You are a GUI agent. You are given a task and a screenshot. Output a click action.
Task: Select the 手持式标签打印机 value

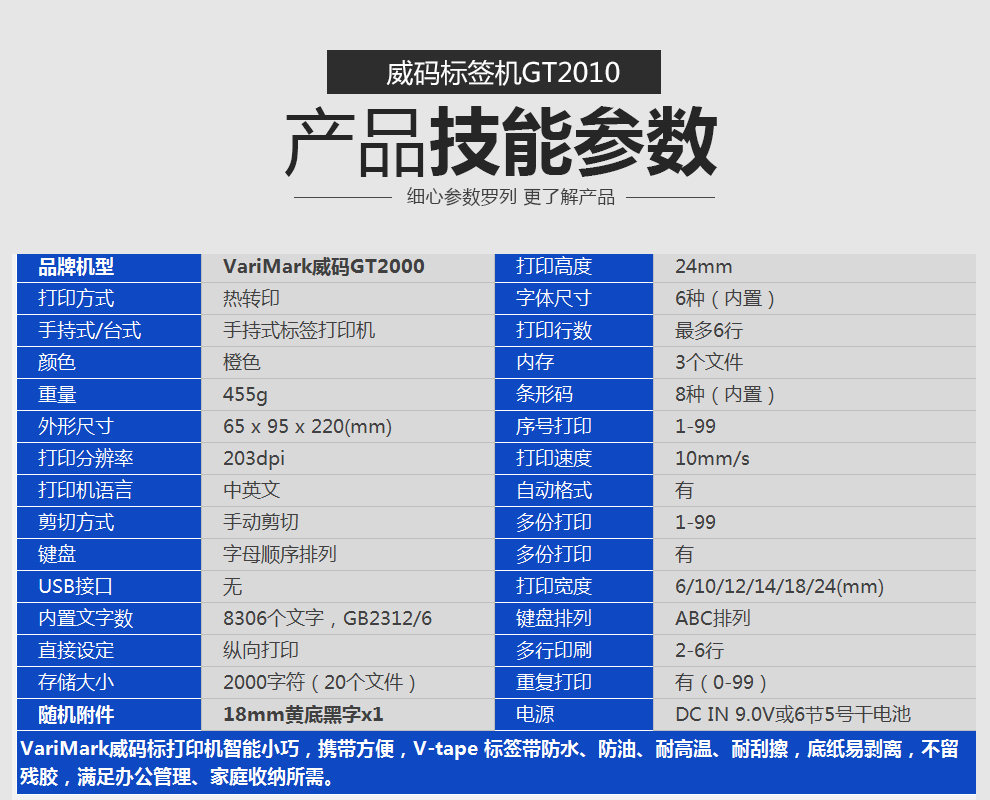click(x=299, y=331)
